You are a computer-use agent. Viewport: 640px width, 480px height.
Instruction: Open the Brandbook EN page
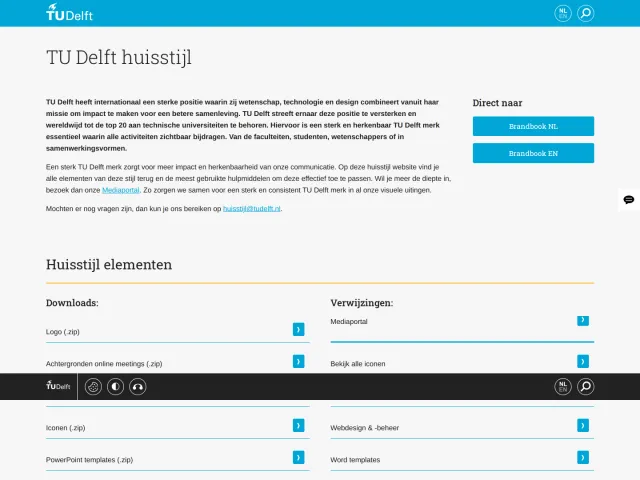pyautogui.click(x=533, y=153)
